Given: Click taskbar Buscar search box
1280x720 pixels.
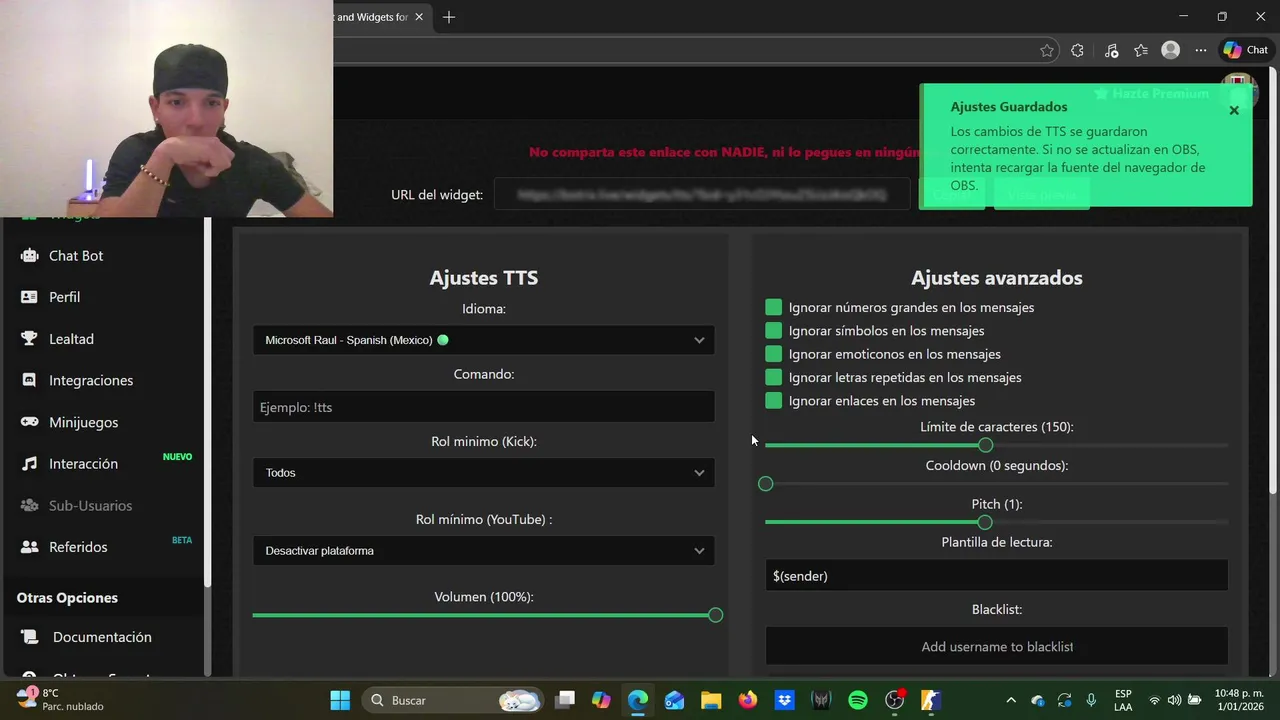Looking at the screenshot, I should tap(452, 700).
